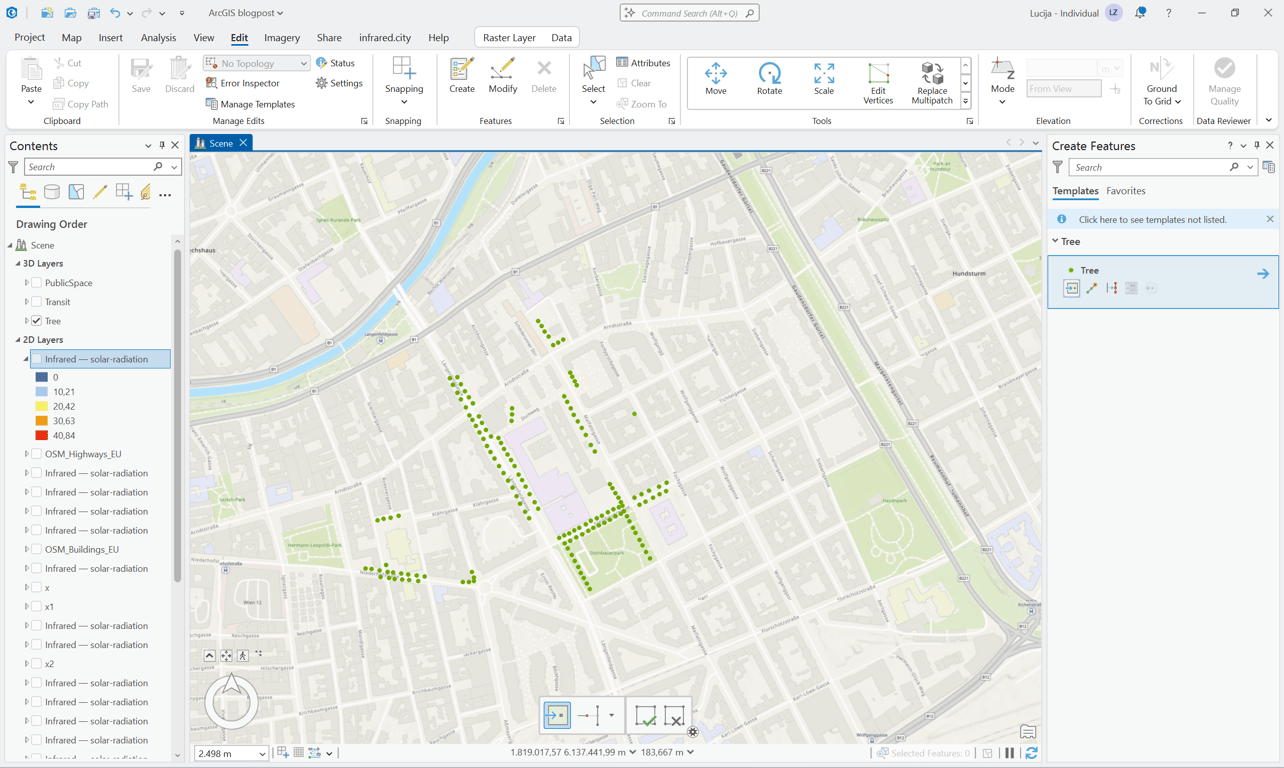Open Manage Templates
The width and height of the screenshot is (1284, 768).
point(250,104)
